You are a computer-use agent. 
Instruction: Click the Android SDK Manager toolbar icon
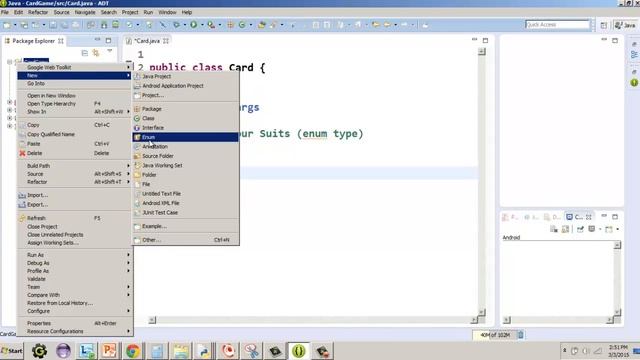pyautogui.click(x=104, y=25)
